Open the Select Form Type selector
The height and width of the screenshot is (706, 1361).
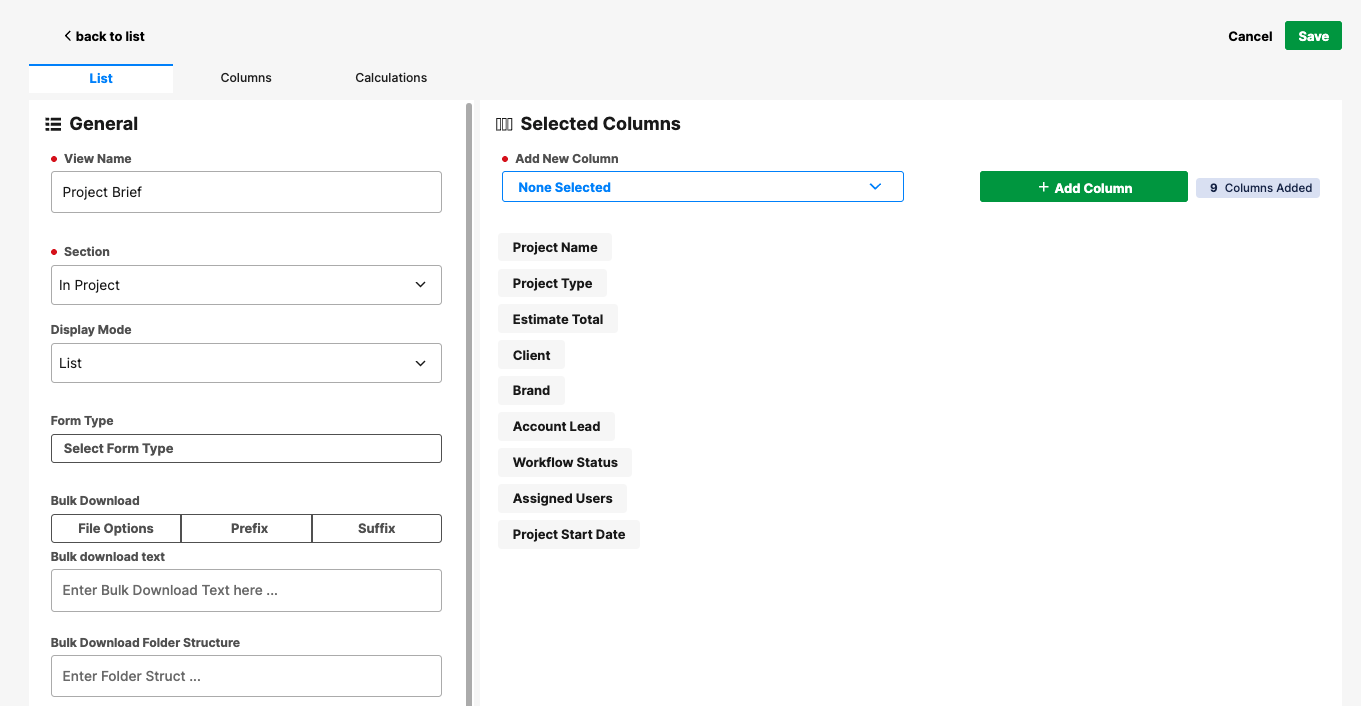(246, 449)
